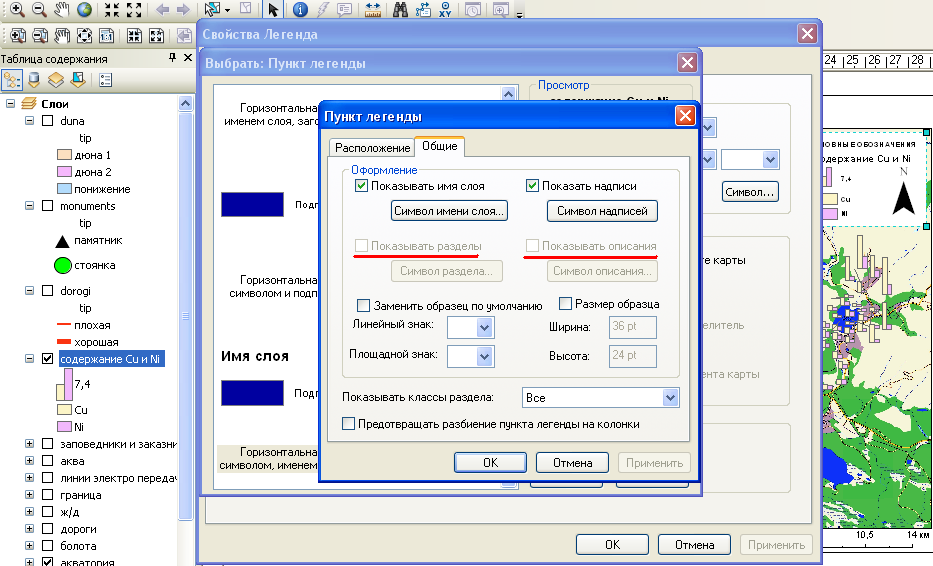
Task: Select the Zoom In tool in Tools toolbar
Action: [17, 10]
